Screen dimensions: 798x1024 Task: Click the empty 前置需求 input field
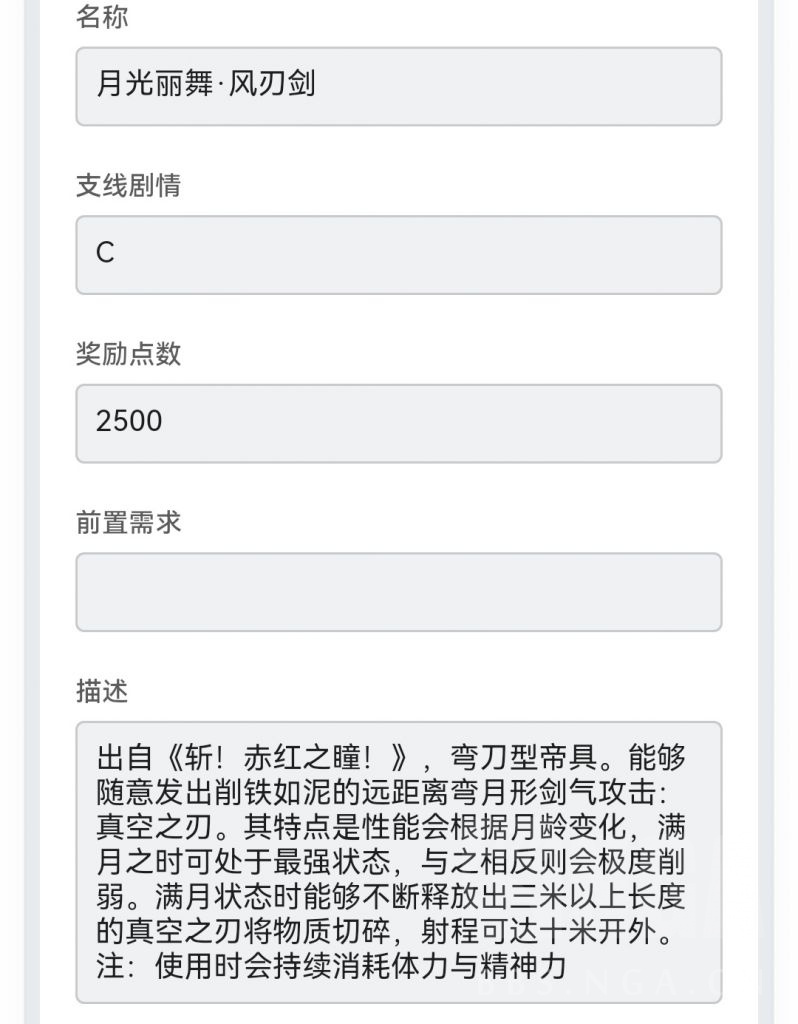398,592
